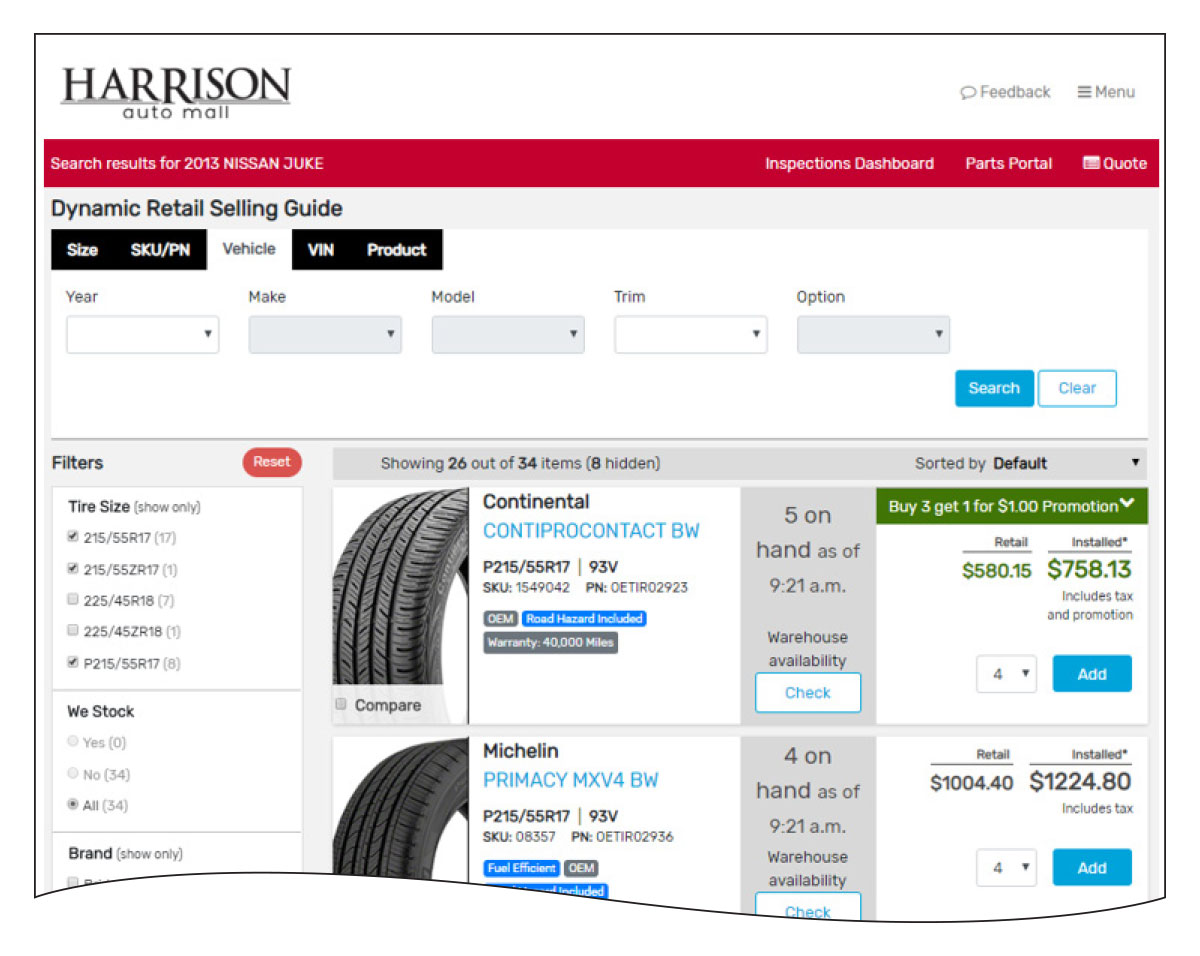This screenshot has width=1200, height=956.
Task: Click the blue Search button
Action: 993,388
